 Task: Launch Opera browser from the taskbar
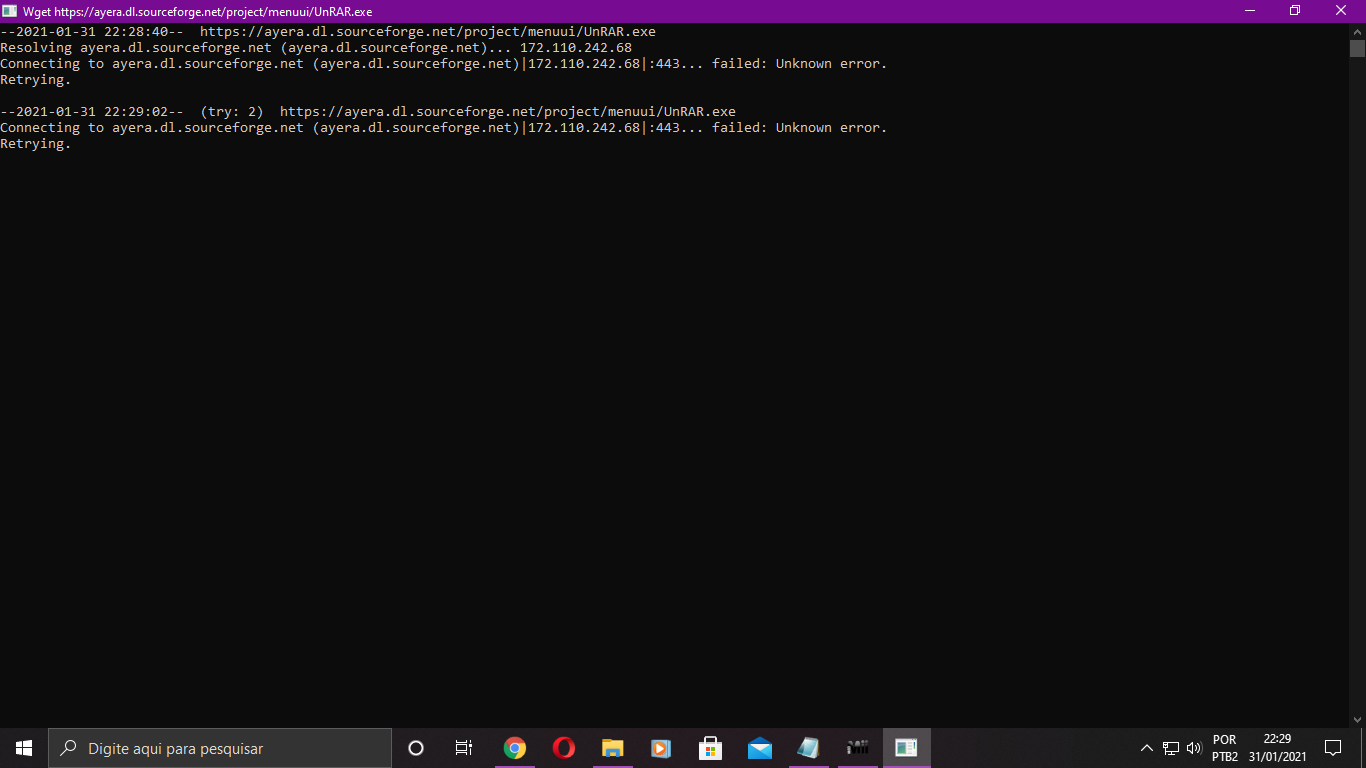[564, 748]
